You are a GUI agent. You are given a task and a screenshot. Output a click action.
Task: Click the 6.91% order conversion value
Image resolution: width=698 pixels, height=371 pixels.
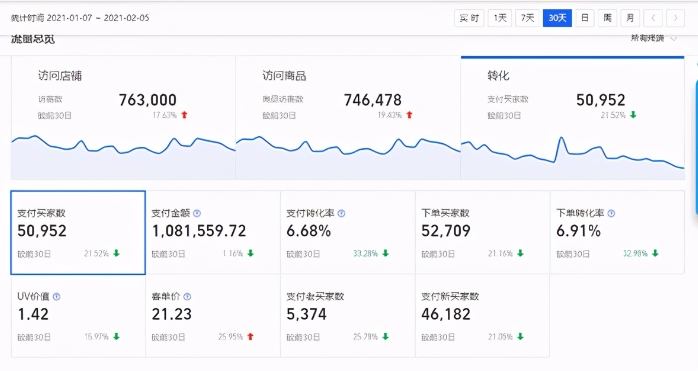click(578, 231)
